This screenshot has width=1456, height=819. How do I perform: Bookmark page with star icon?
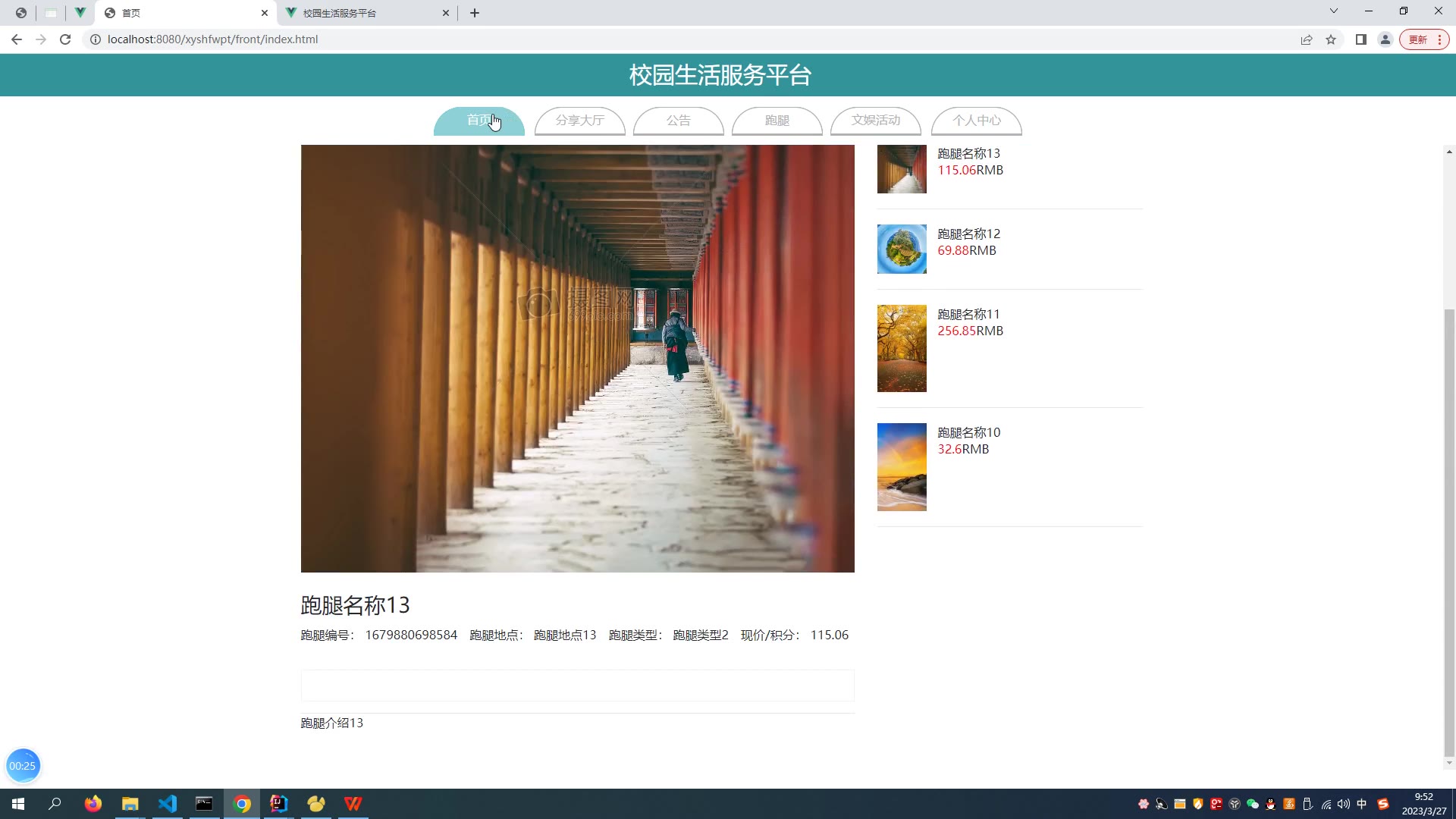1331,39
